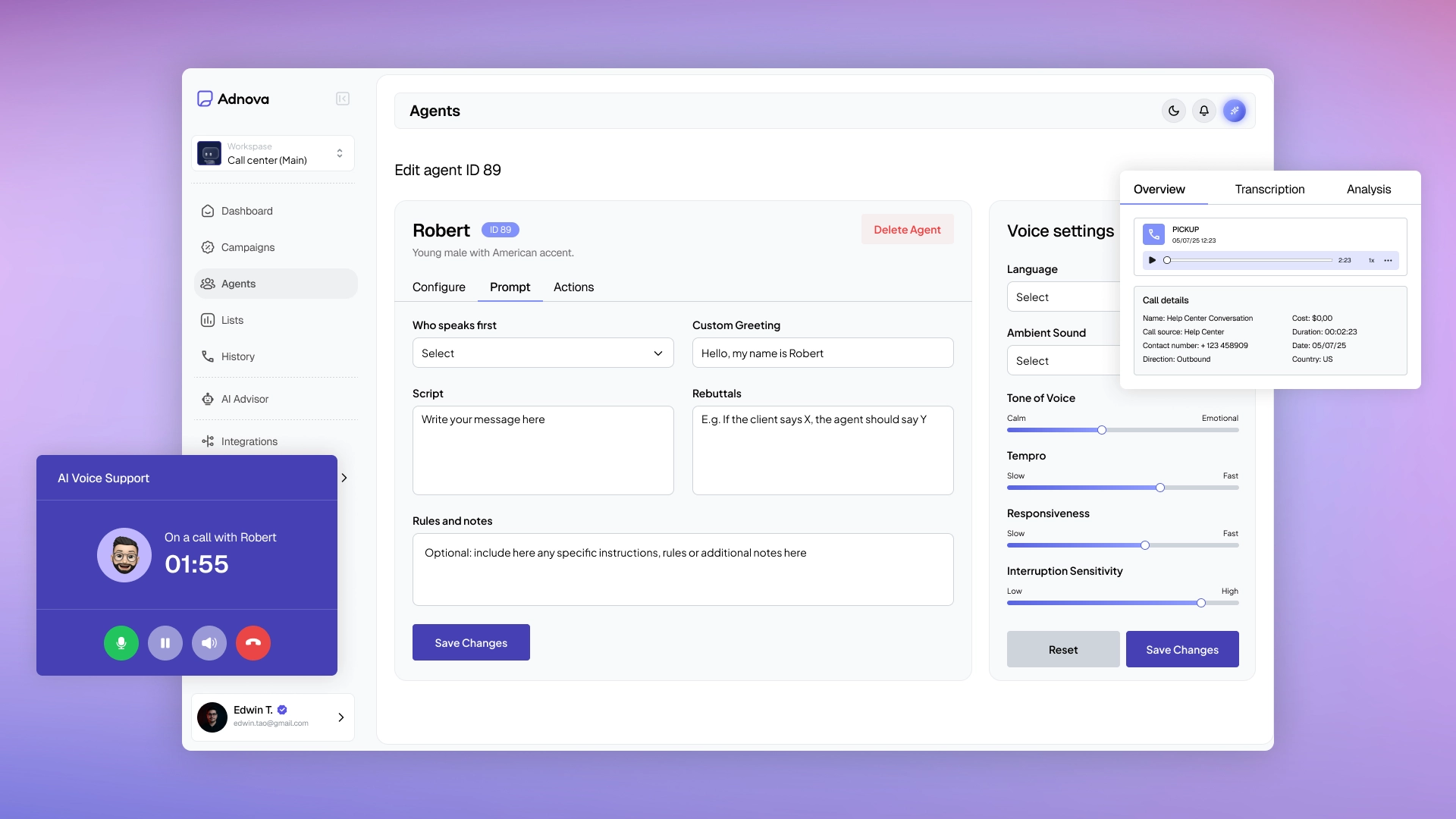Open the AI Advisor section
Screen dimensions: 1456x819
pos(244,399)
